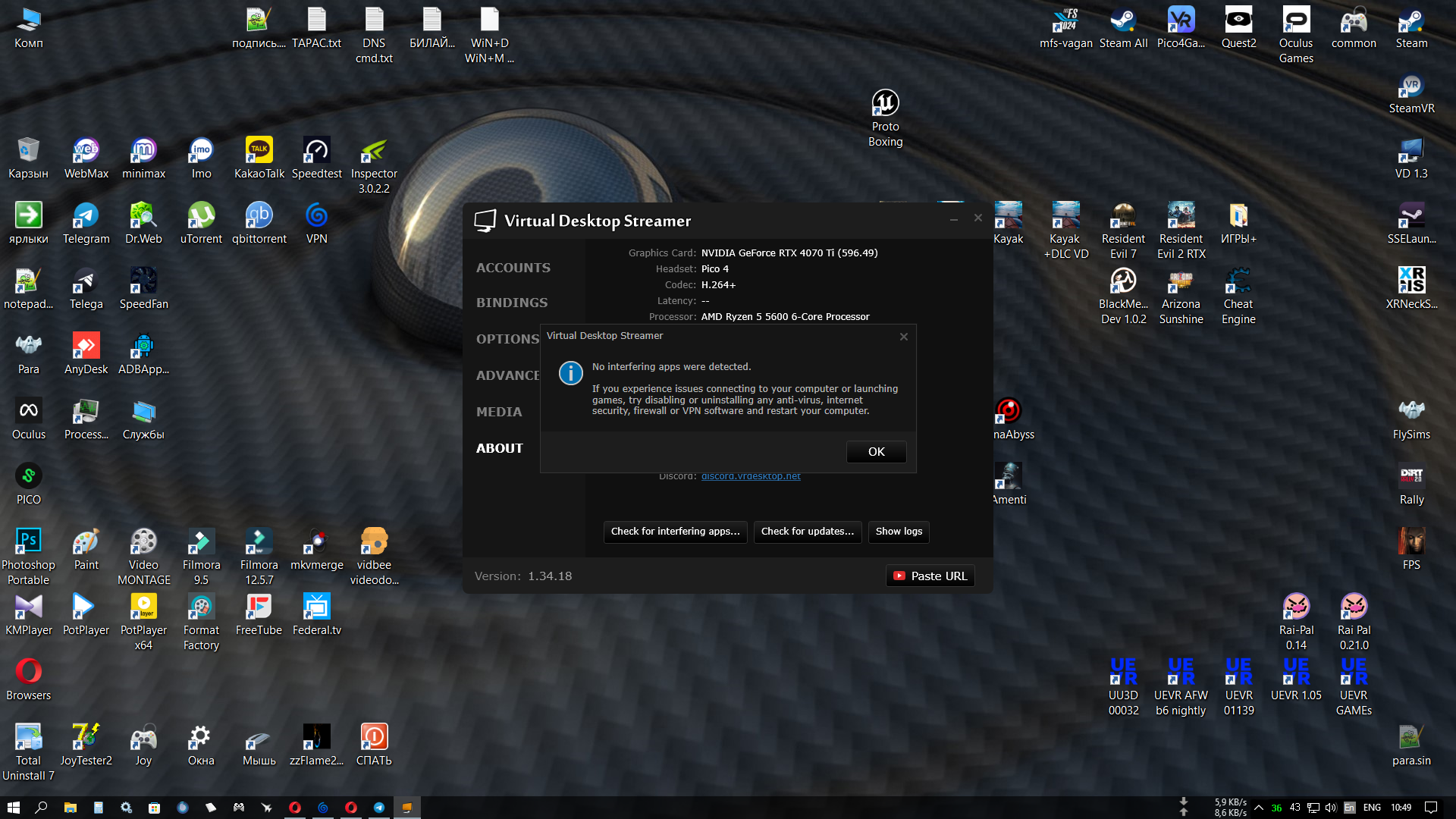Open the Total Uninstall 7 icon

click(28, 753)
